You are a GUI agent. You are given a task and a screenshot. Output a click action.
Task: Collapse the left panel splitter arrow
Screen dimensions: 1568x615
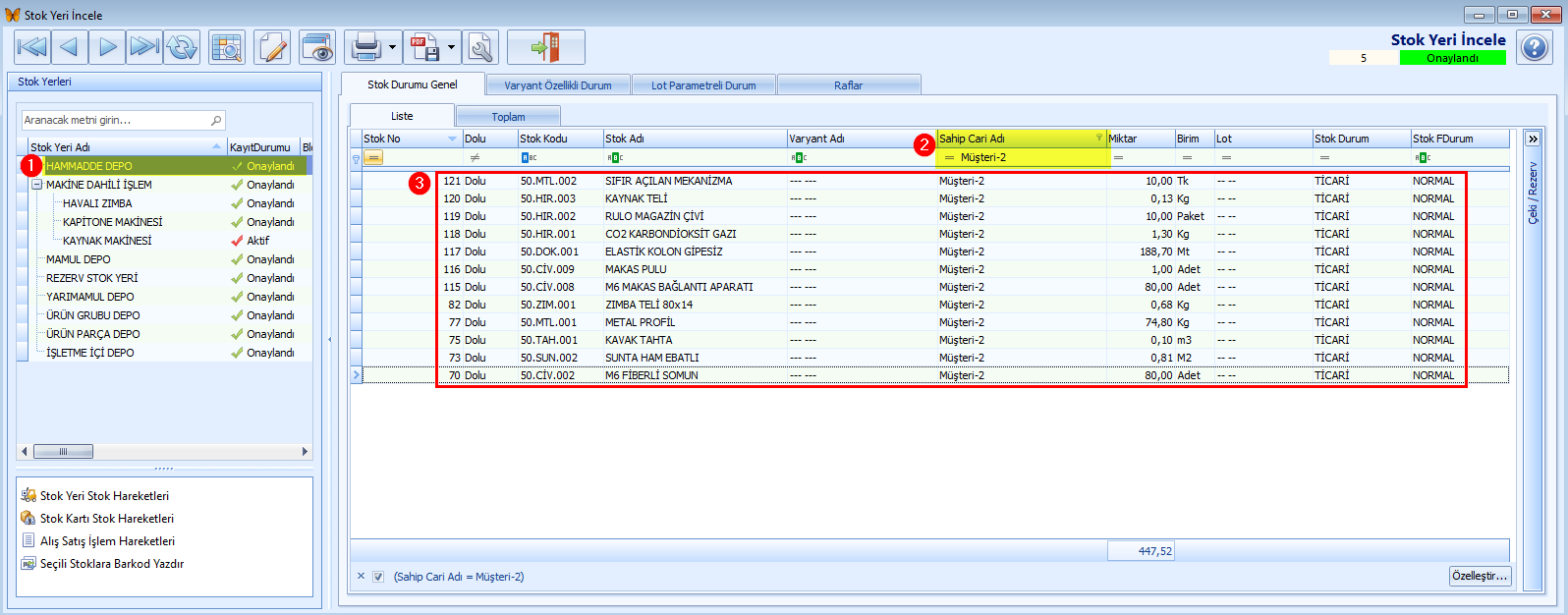click(330, 340)
